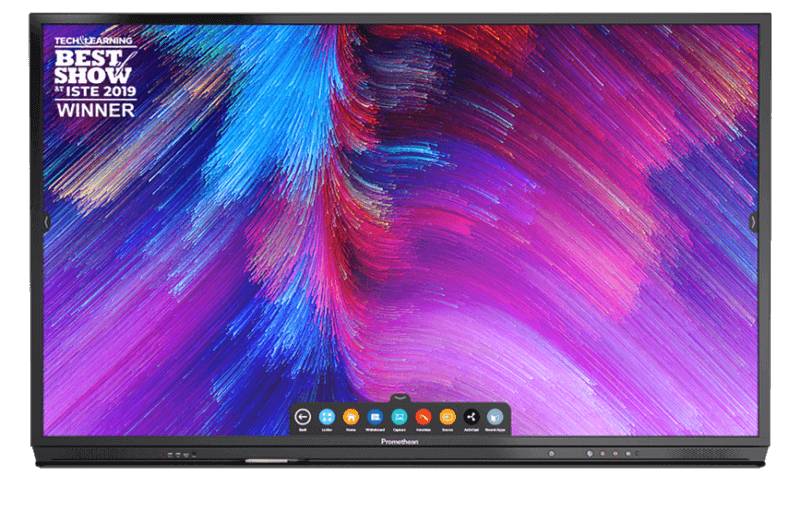The width and height of the screenshot is (800, 511).
Task: Click the Home text label in the dock
Action: click(350, 429)
